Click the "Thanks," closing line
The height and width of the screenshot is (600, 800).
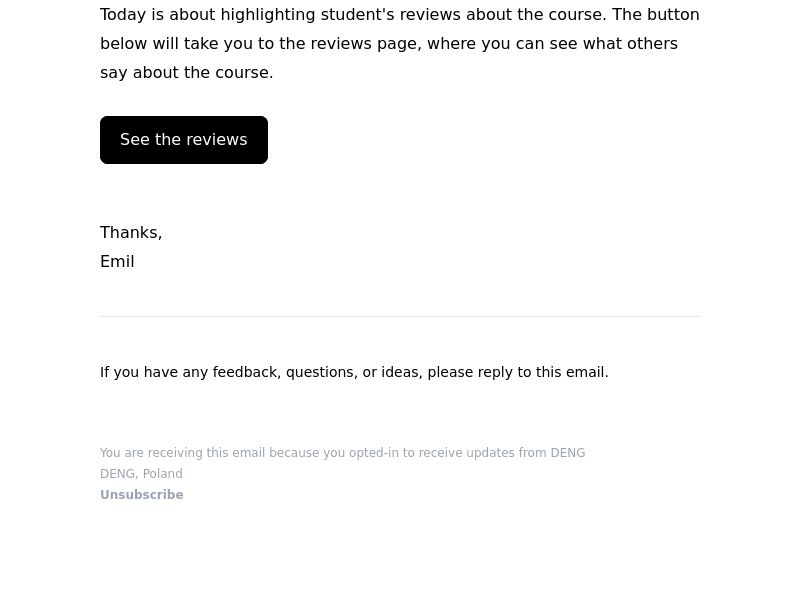131,233
